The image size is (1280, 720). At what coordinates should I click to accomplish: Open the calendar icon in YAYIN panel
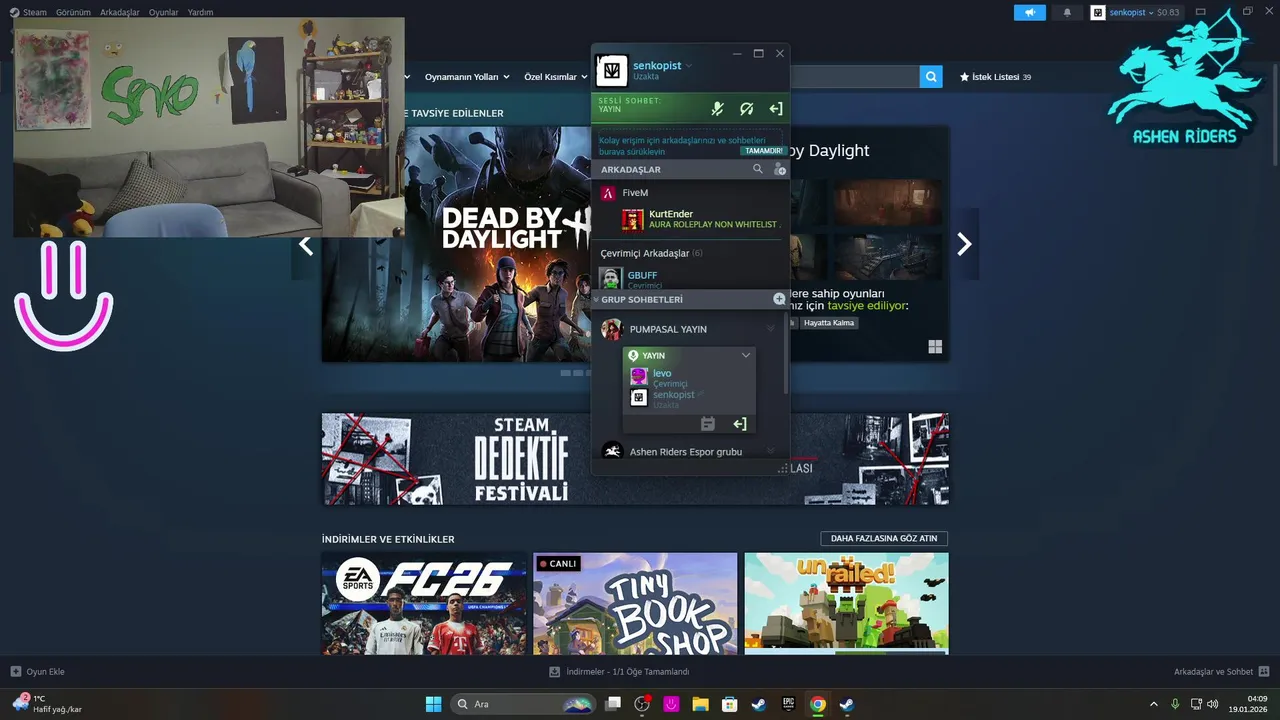point(708,424)
